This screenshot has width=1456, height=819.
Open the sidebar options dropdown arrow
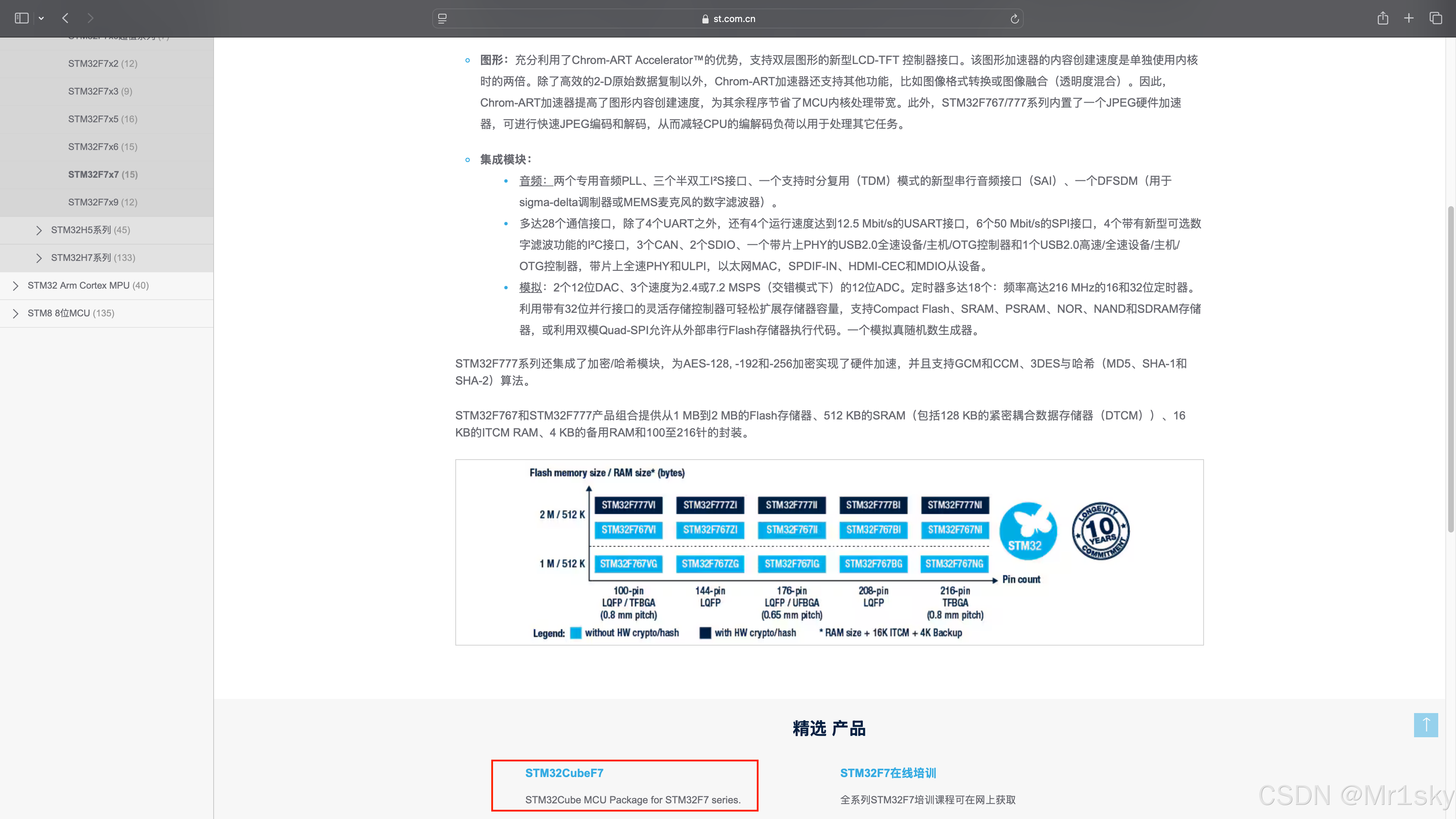pos(41,18)
